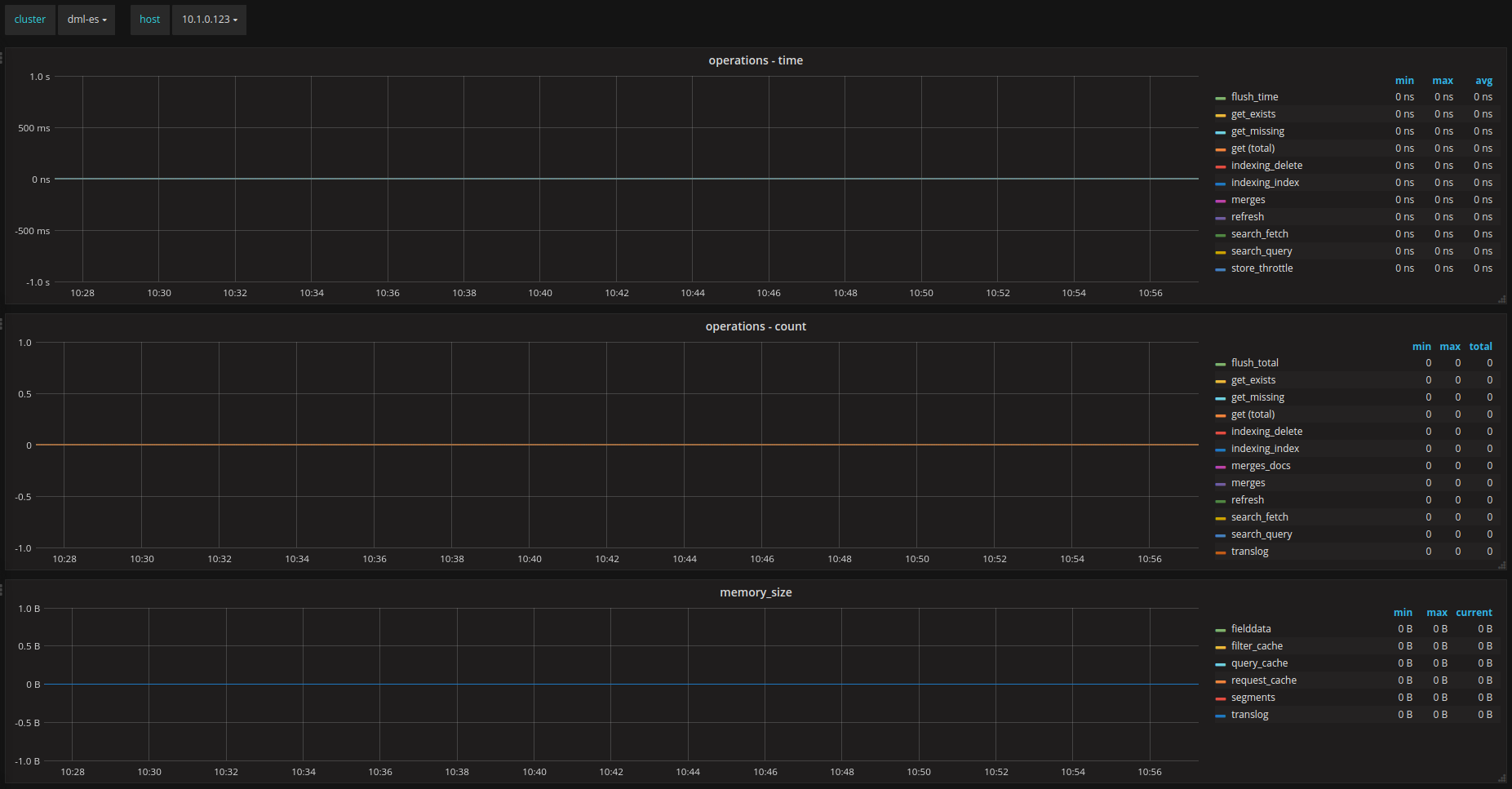Image resolution: width=1512 pixels, height=789 pixels.
Task: Toggle translog series in memory_size legend
Action: tap(1249, 715)
